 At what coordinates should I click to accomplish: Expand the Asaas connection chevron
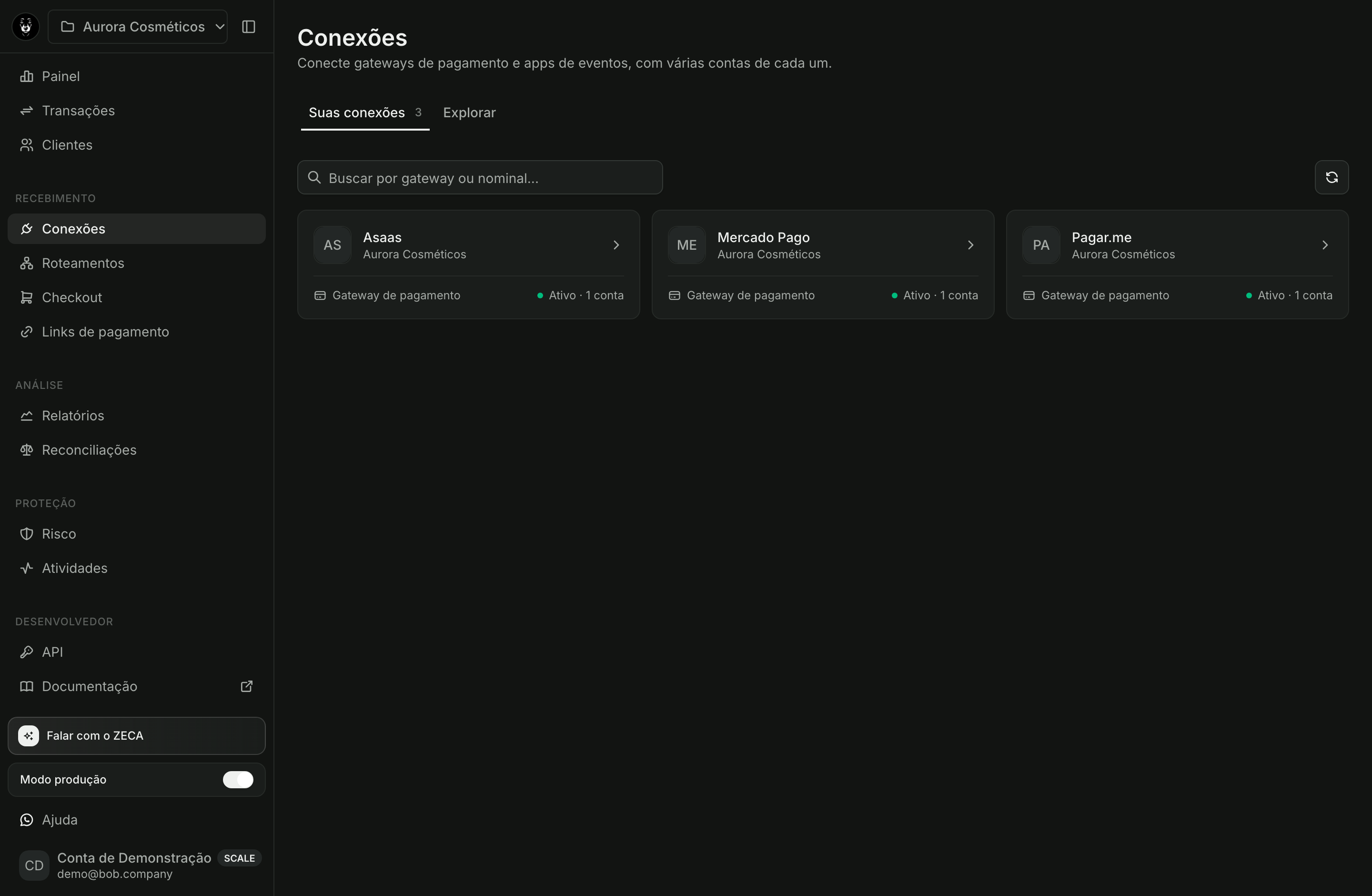pyautogui.click(x=616, y=245)
